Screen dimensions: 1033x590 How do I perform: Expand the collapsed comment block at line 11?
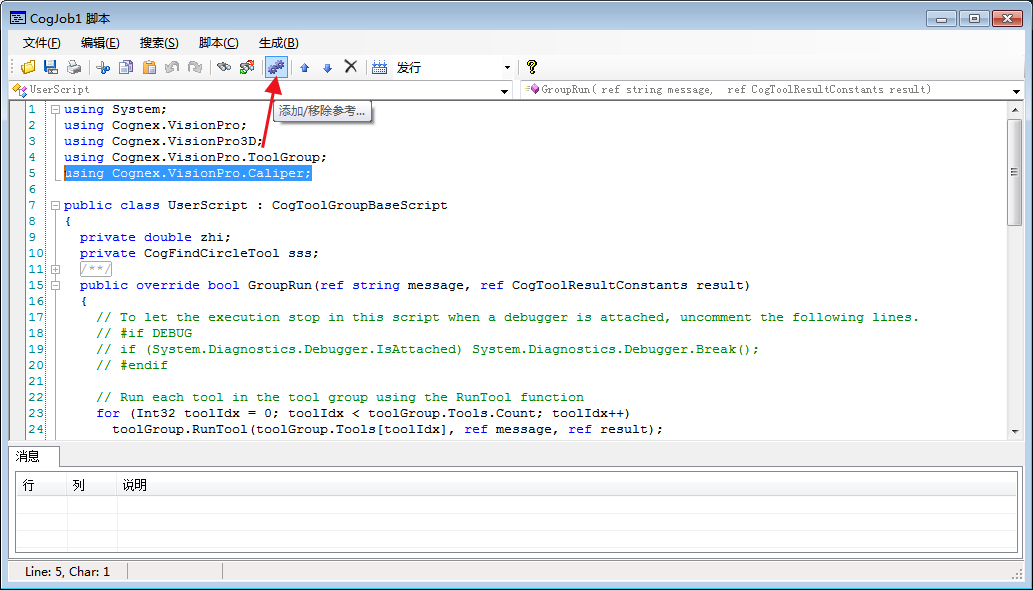tap(55, 269)
